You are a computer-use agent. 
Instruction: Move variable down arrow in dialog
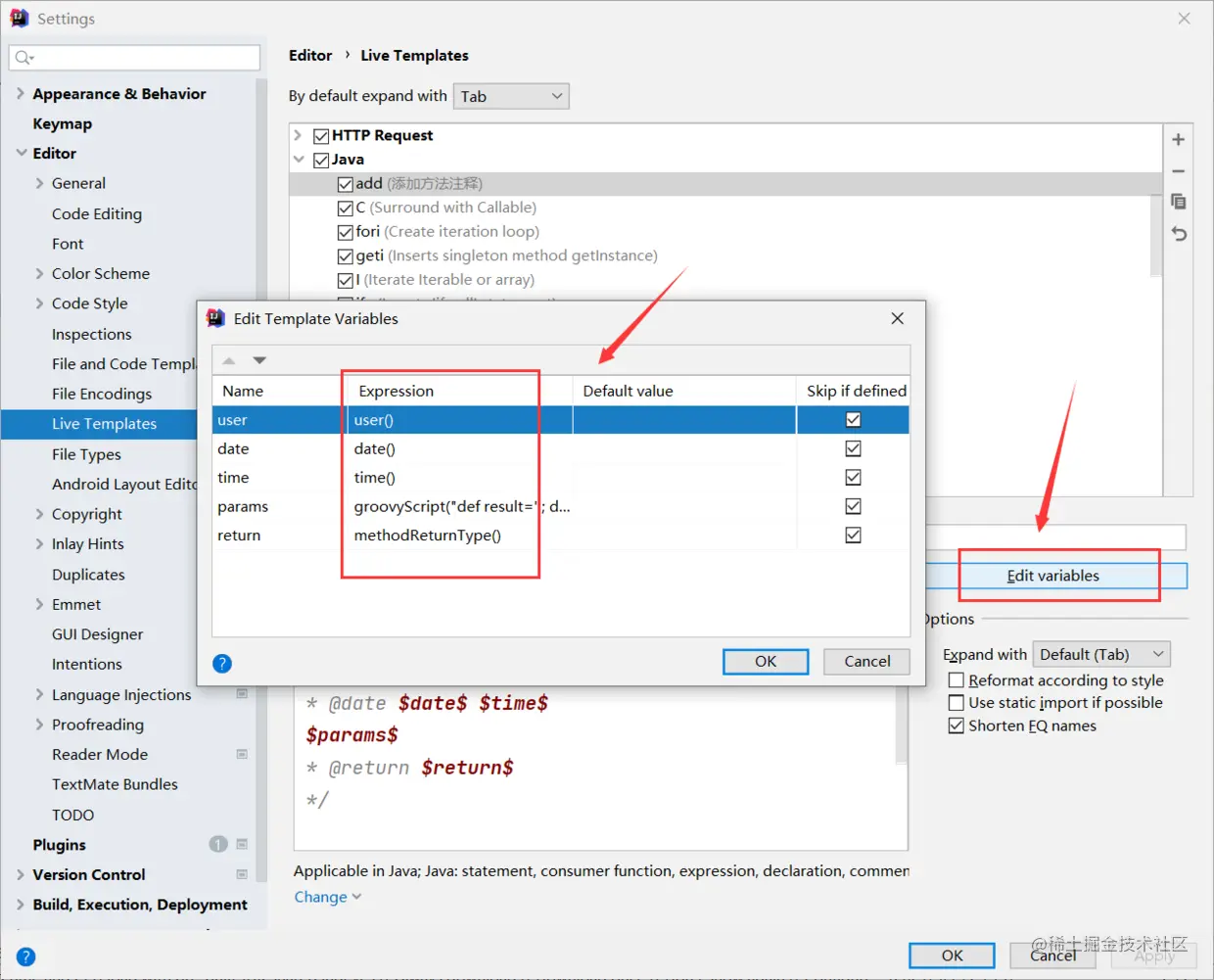click(x=259, y=360)
